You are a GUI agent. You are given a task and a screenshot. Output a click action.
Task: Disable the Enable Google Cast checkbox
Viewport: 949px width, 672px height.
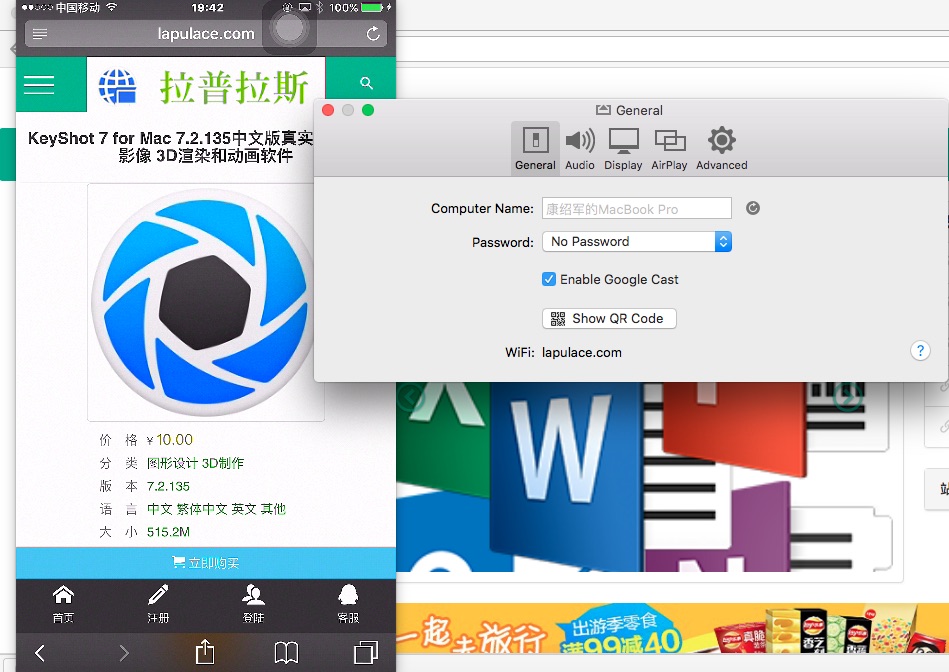(549, 279)
